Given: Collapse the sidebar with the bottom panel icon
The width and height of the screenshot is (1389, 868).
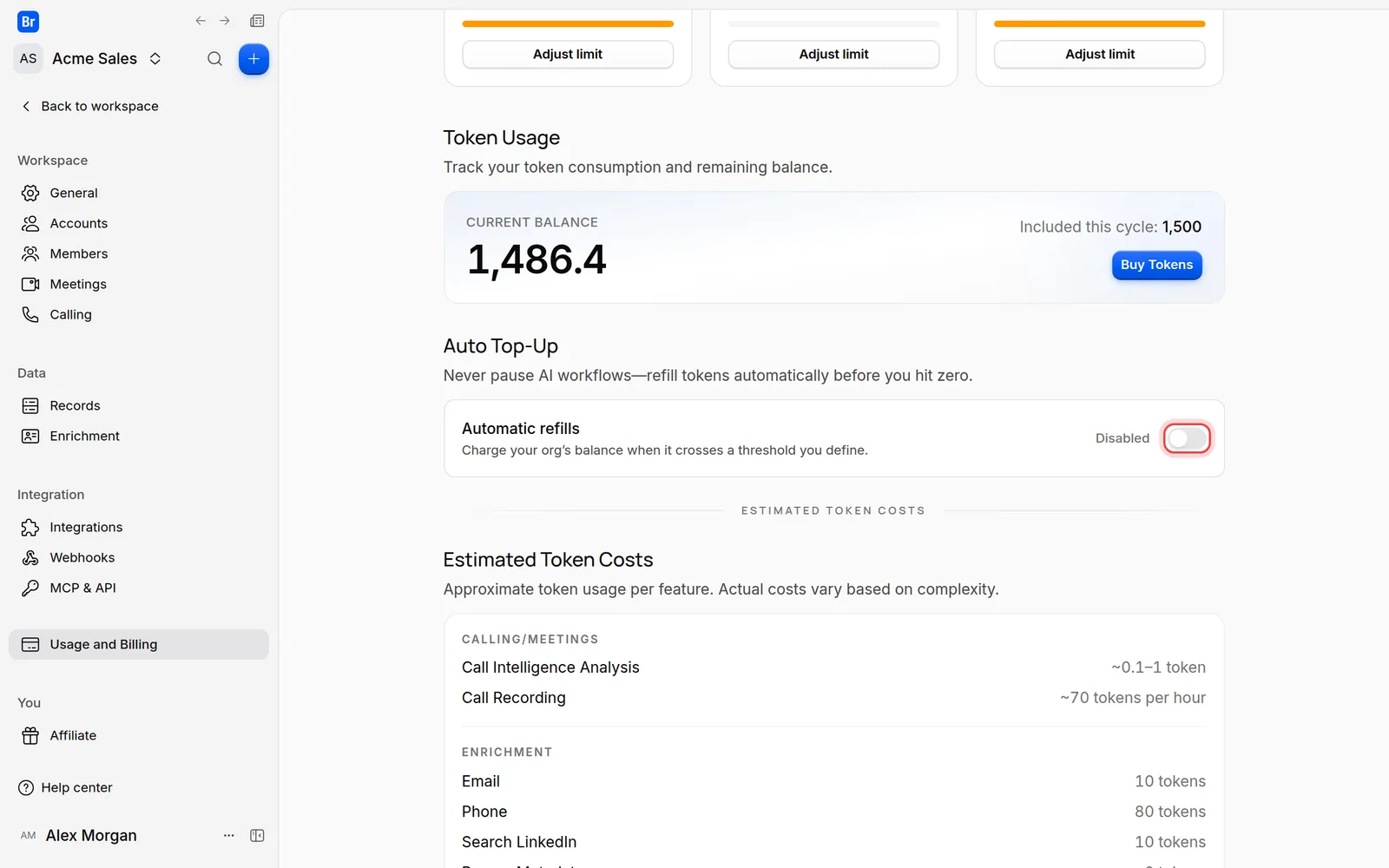Looking at the screenshot, I should tap(257, 835).
